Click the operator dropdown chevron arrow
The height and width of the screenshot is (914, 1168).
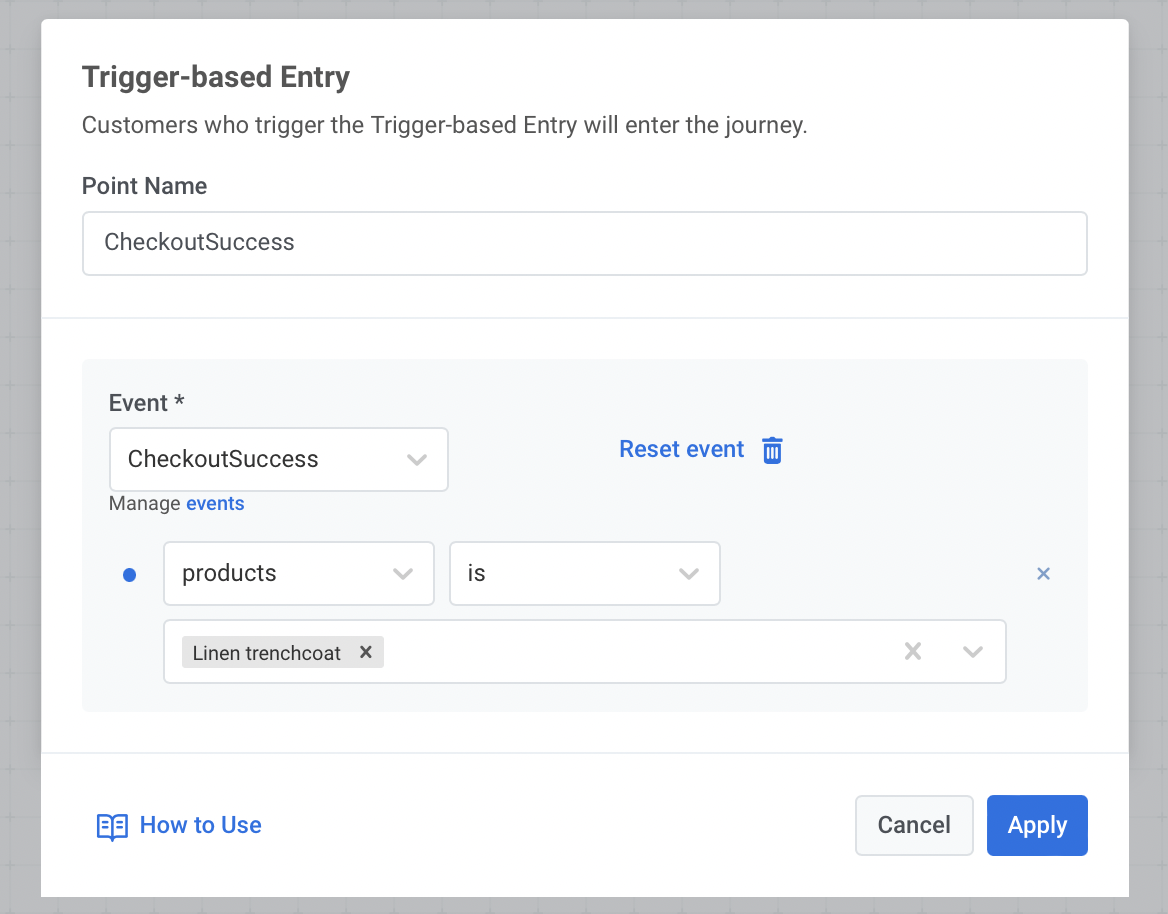click(x=688, y=574)
